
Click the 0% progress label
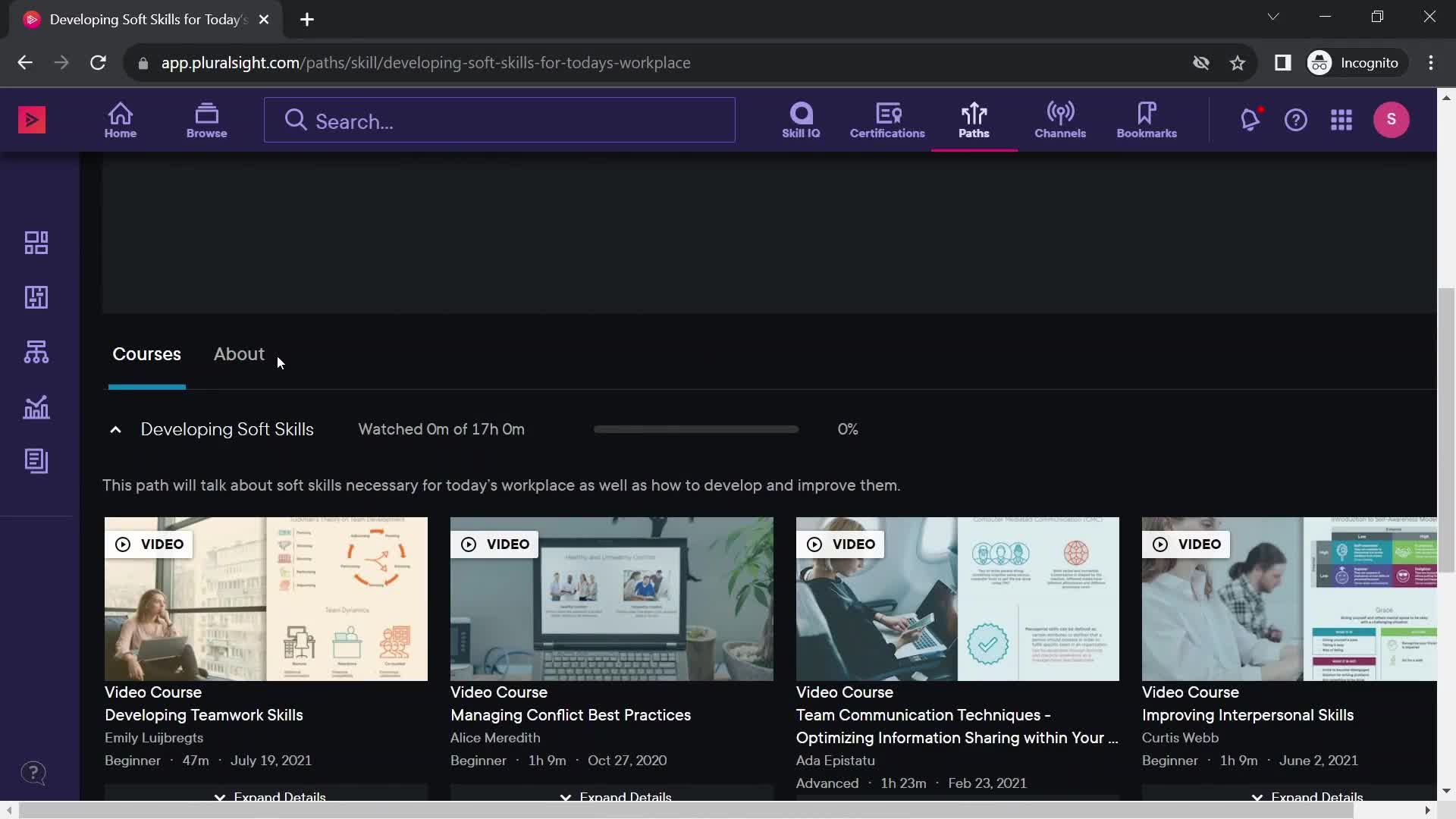848,429
